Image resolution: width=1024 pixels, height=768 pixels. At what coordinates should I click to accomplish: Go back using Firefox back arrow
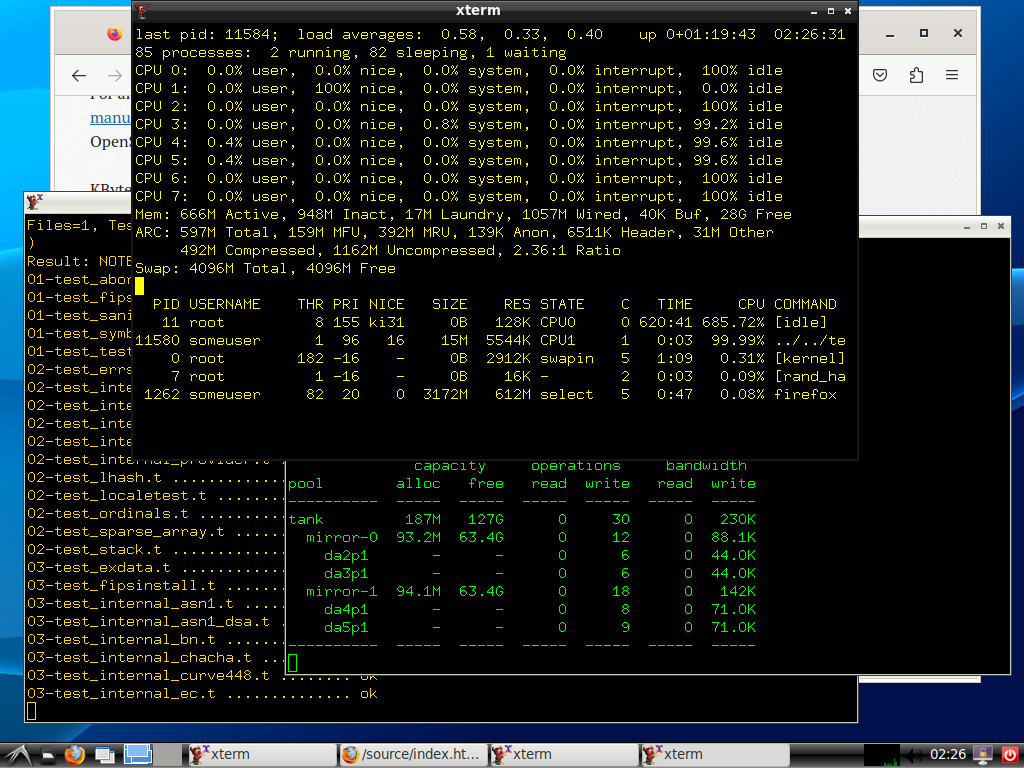80,76
